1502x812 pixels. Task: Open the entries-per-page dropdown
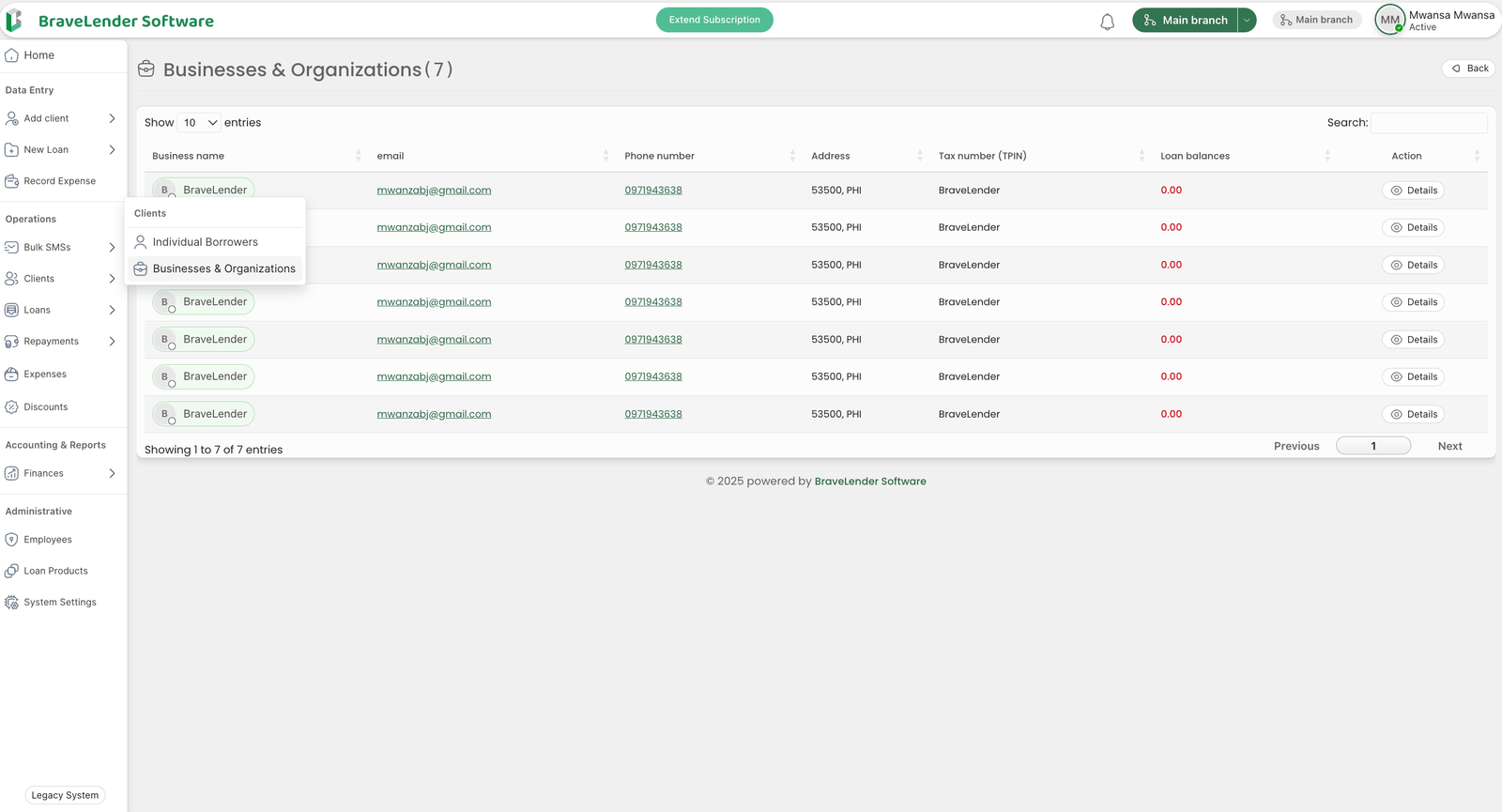(x=200, y=123)
